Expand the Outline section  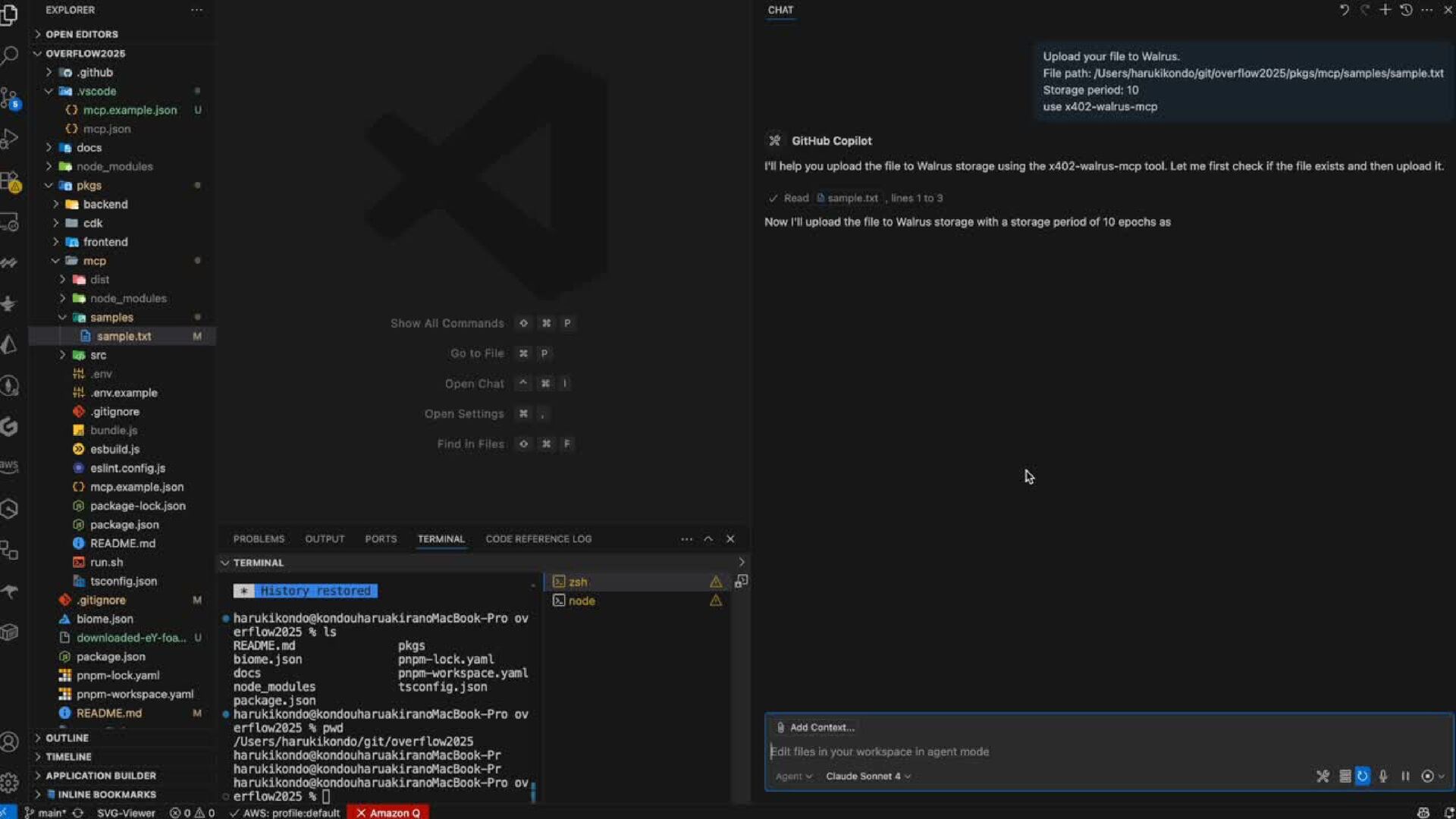point(121,738)
